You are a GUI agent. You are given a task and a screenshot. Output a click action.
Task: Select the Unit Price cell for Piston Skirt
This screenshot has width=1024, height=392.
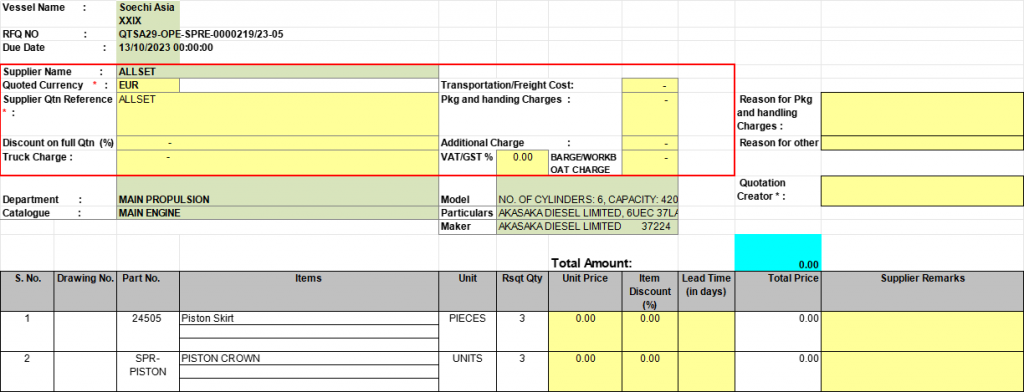pyautogui.click(x=586, y=331)
